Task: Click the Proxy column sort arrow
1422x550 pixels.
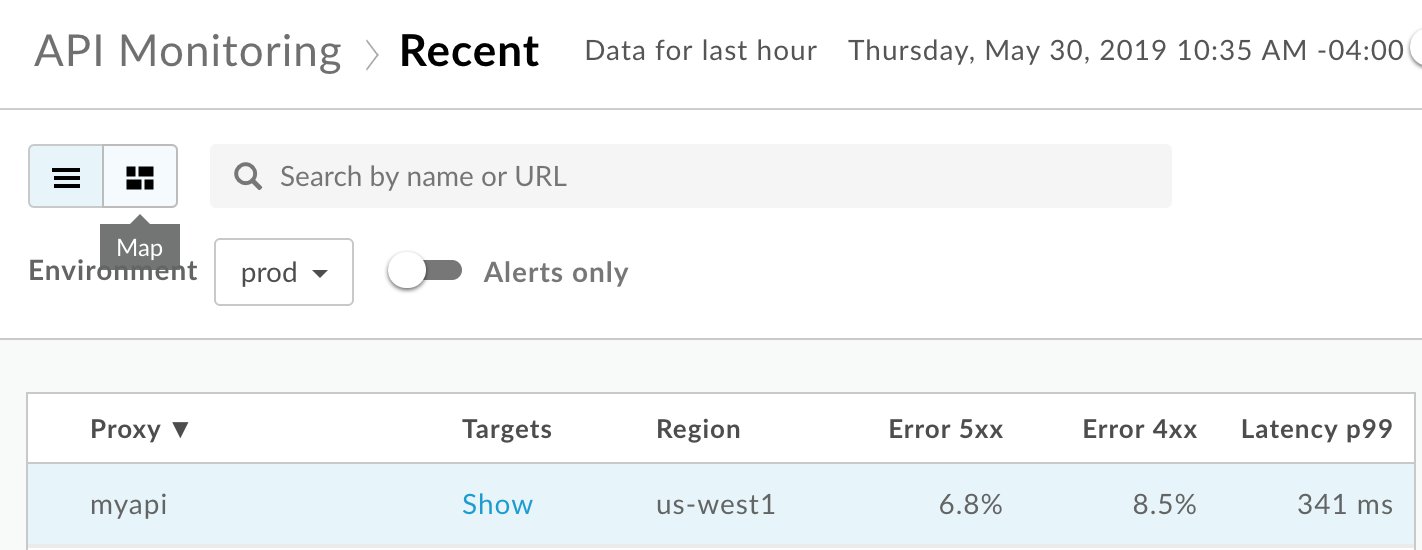Action: [x=180, y=430]
